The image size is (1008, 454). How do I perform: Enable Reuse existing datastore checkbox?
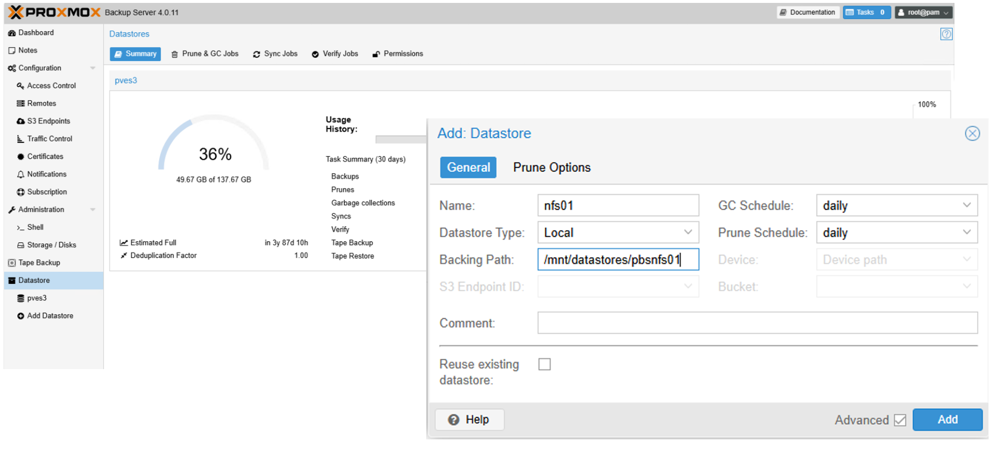[x=544, y=364]
